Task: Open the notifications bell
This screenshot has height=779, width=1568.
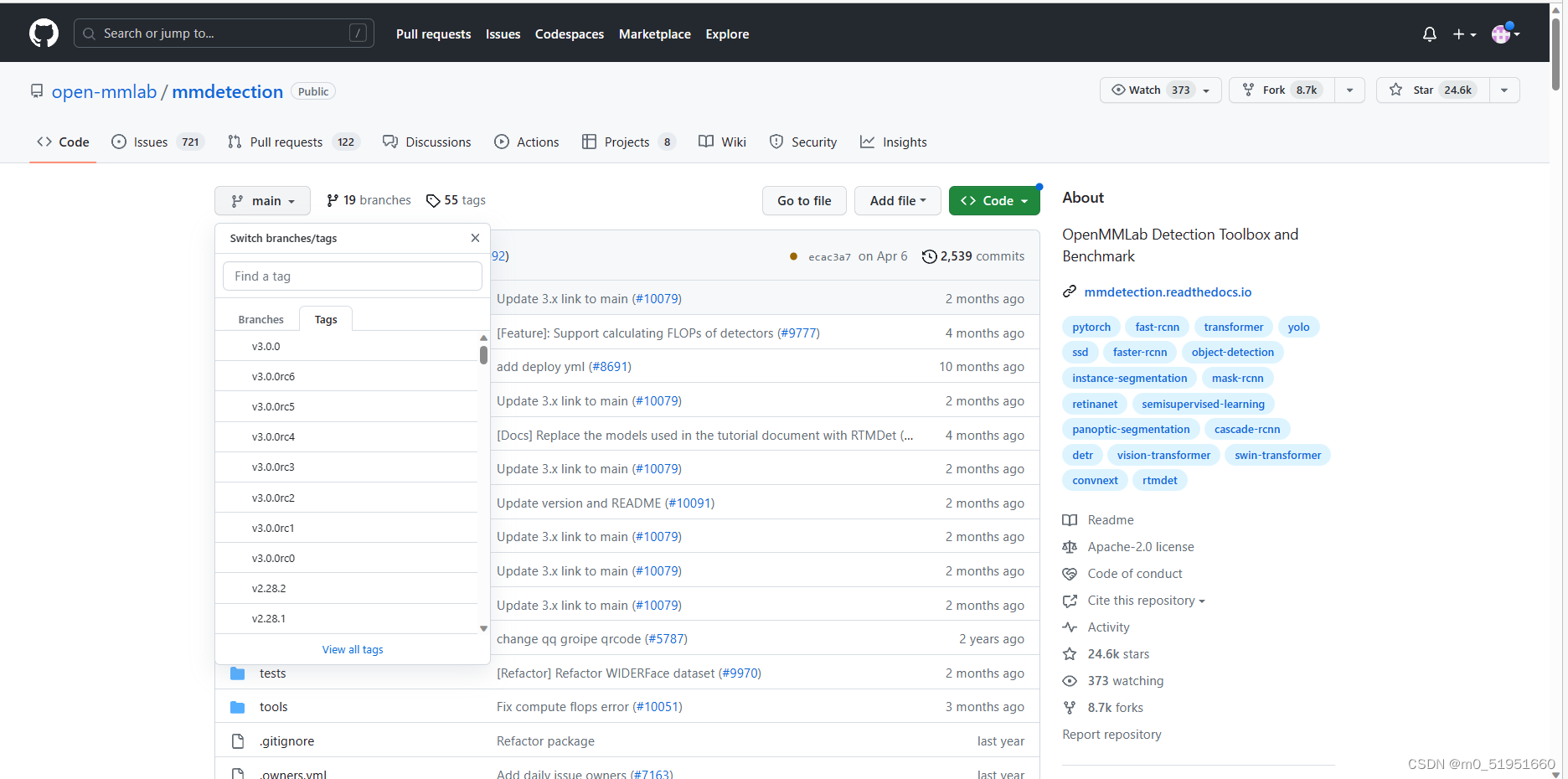Action: (1430, 34)
